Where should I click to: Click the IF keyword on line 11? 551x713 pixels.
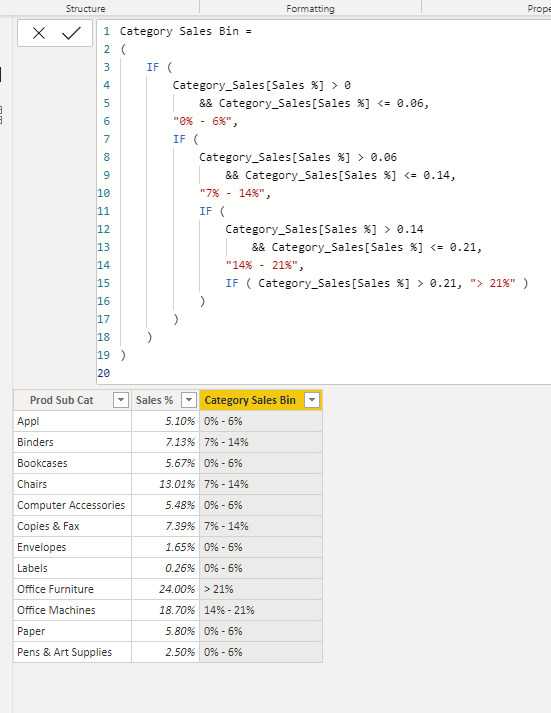[205, 211]
